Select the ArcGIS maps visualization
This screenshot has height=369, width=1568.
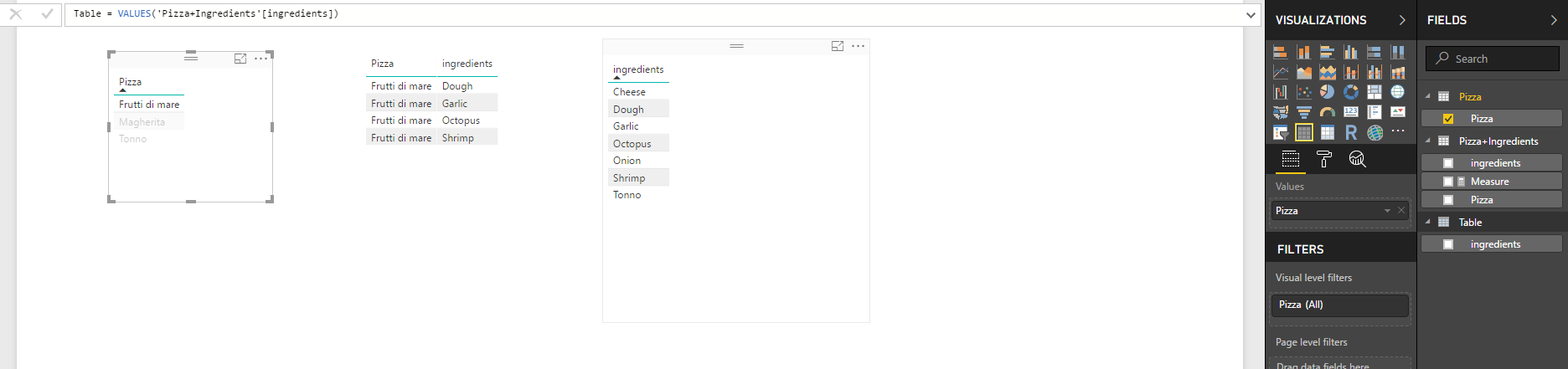coord(1375,132)
